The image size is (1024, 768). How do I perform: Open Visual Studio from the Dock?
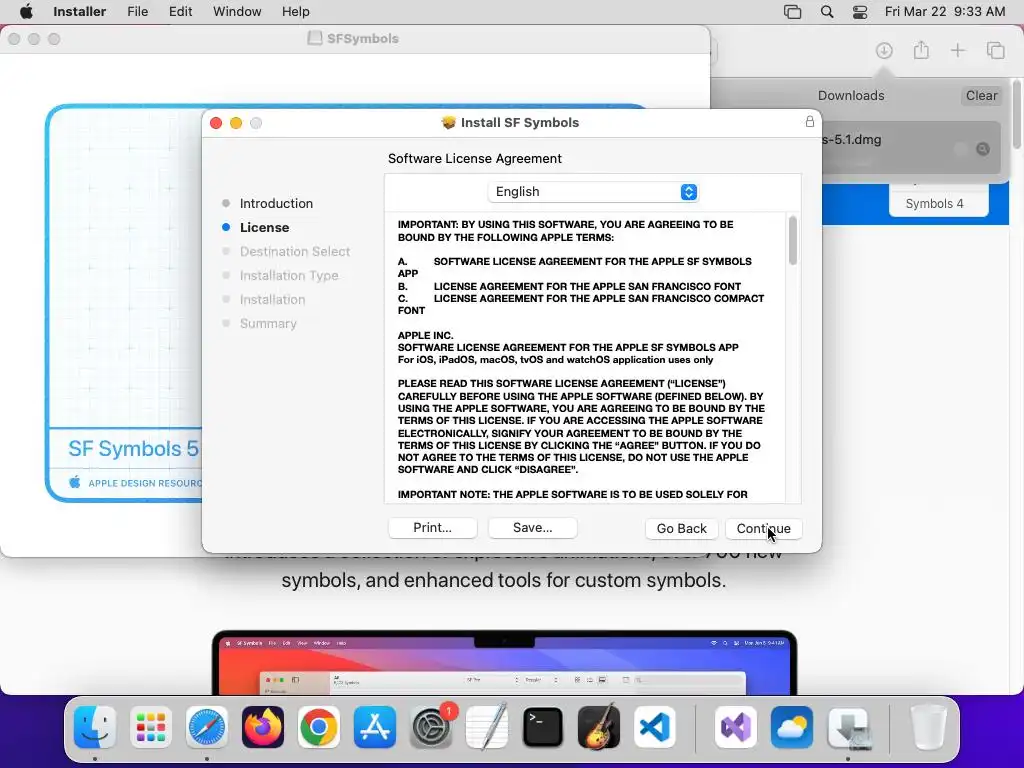click(x=736, y=727)
